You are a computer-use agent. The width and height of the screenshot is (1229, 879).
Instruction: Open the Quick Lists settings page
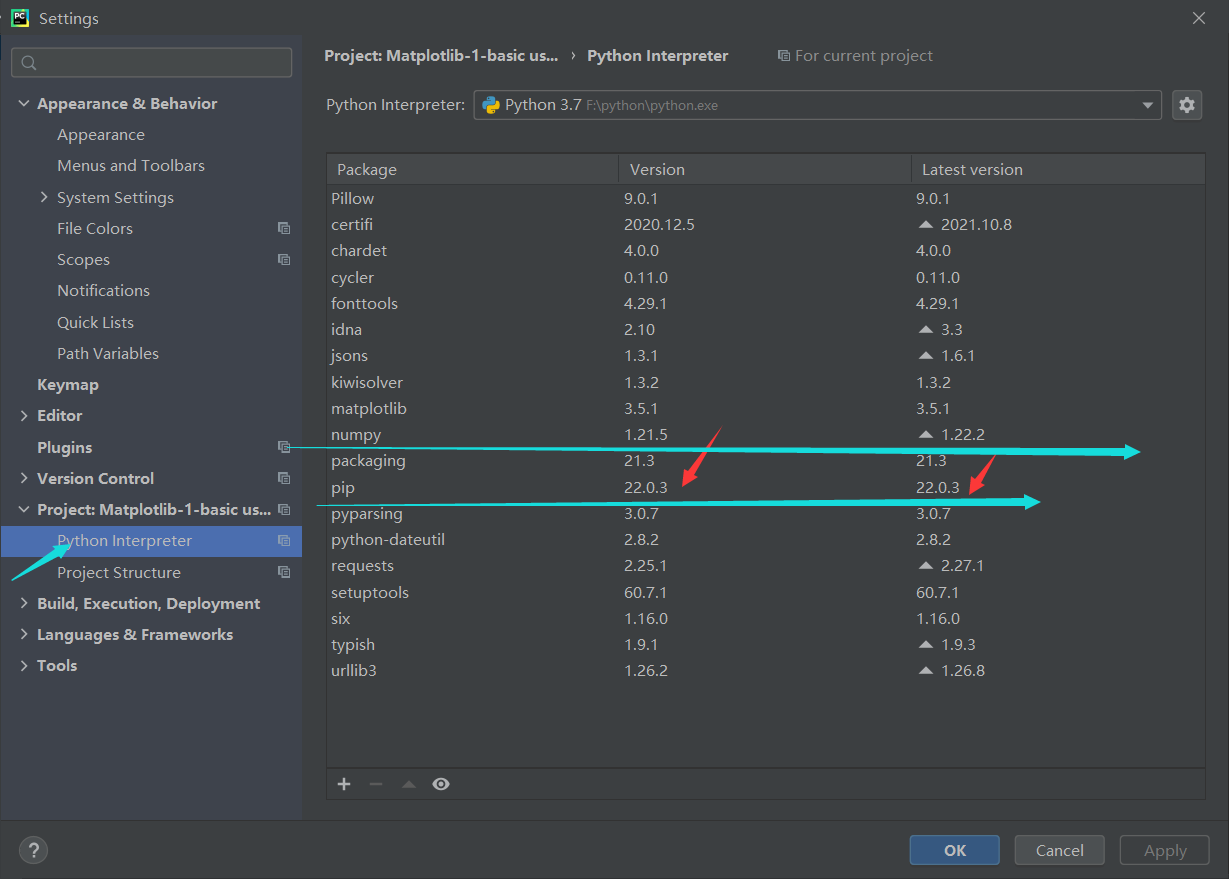click(95, 322)
